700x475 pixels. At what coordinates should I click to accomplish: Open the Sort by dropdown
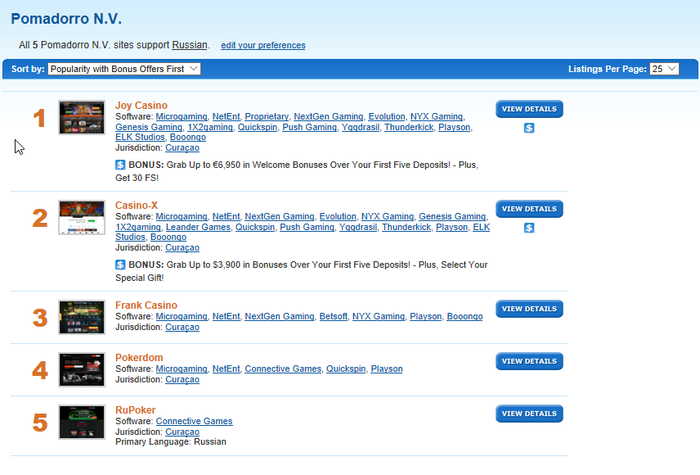tap(124, 69)
